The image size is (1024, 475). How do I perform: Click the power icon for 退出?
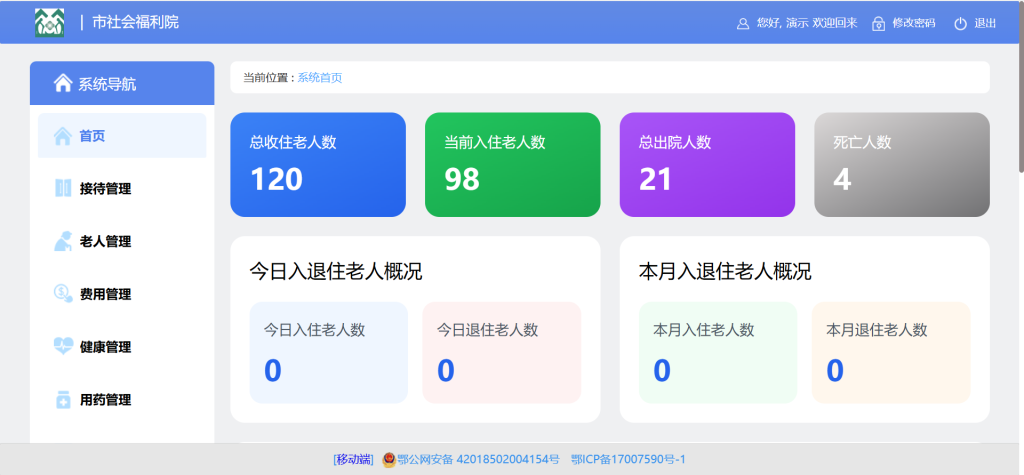coord(960,23)
